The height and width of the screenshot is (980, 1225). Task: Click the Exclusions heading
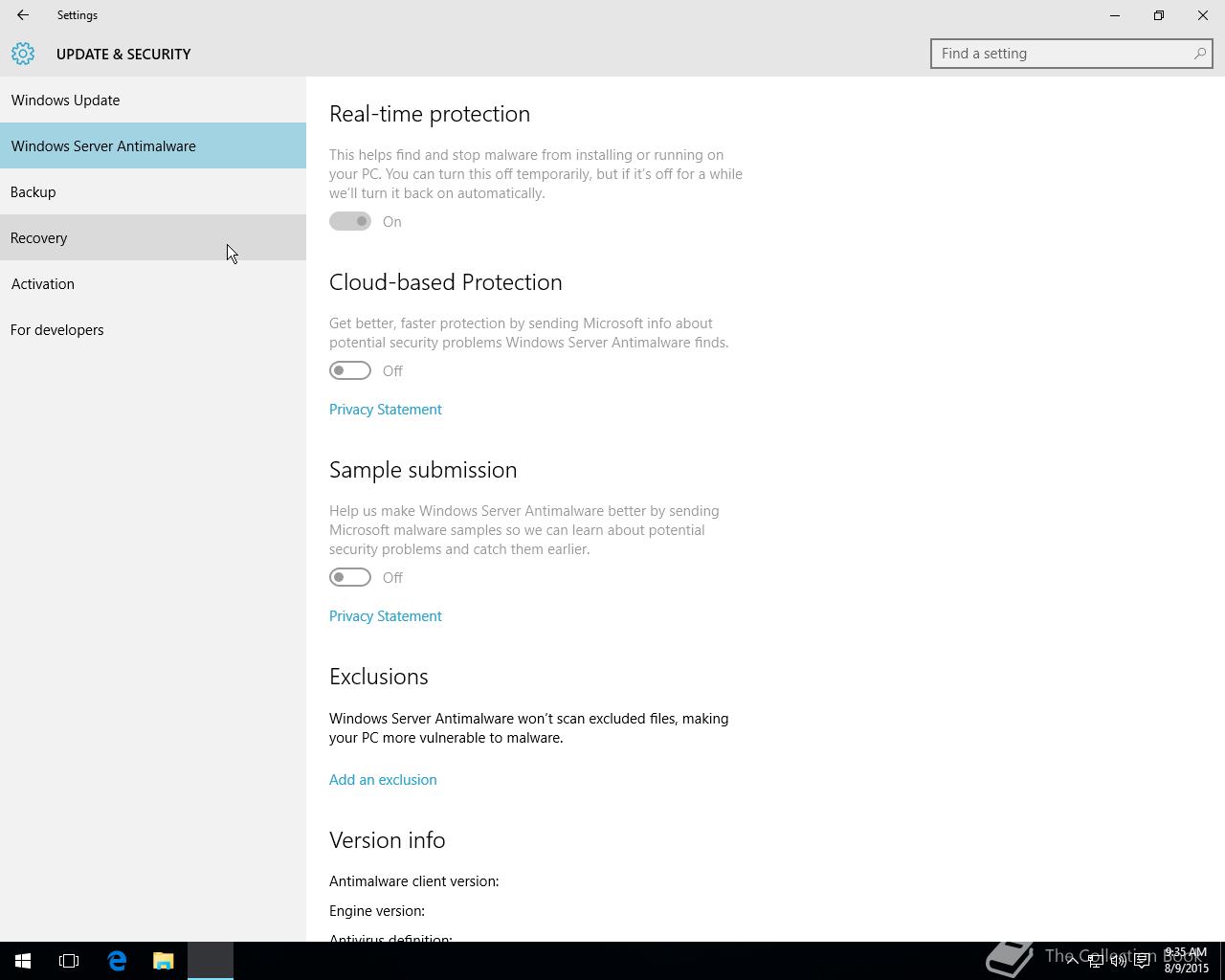[379, 677]
